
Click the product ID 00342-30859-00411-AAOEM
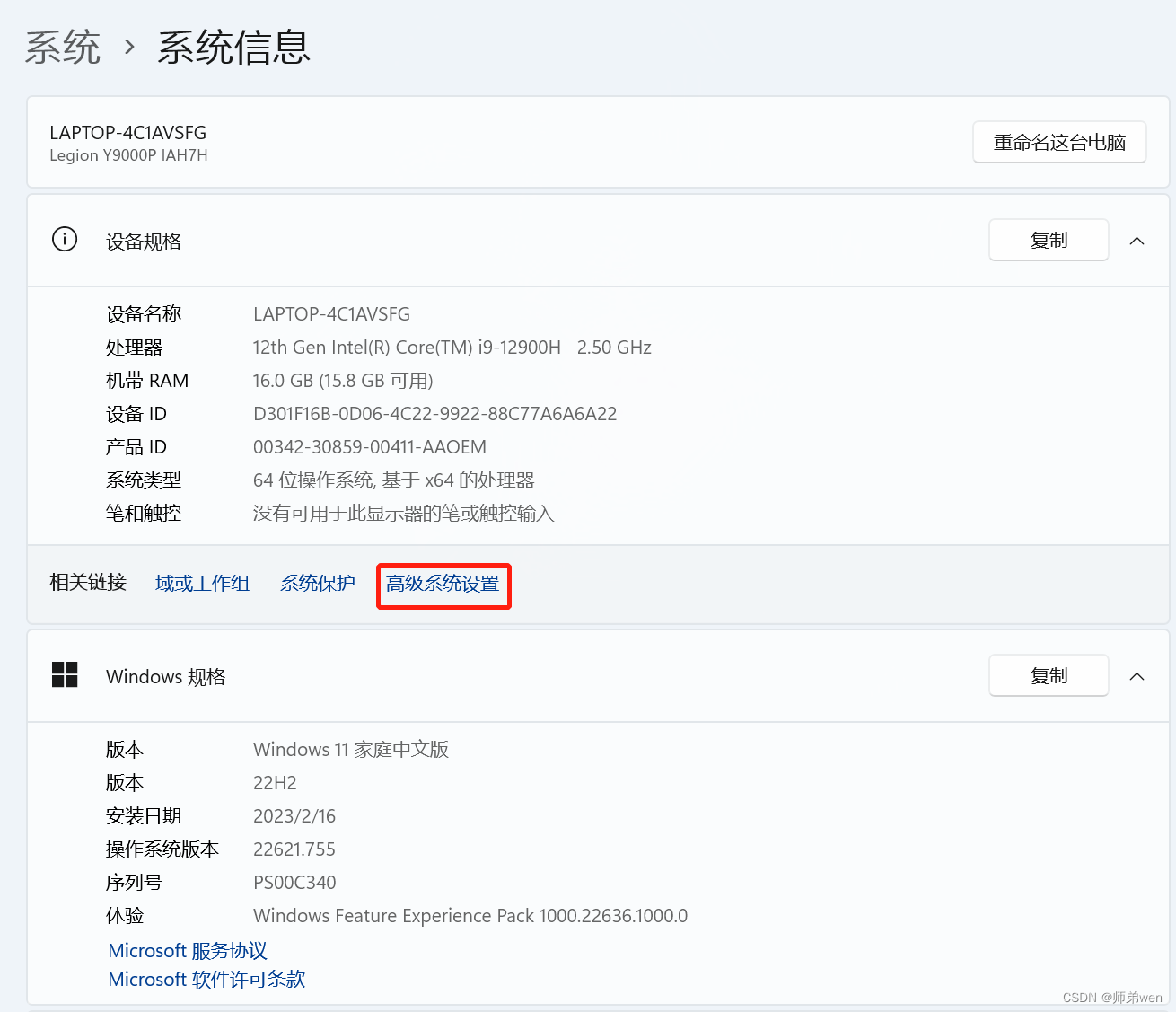click(x=370, y=447)
